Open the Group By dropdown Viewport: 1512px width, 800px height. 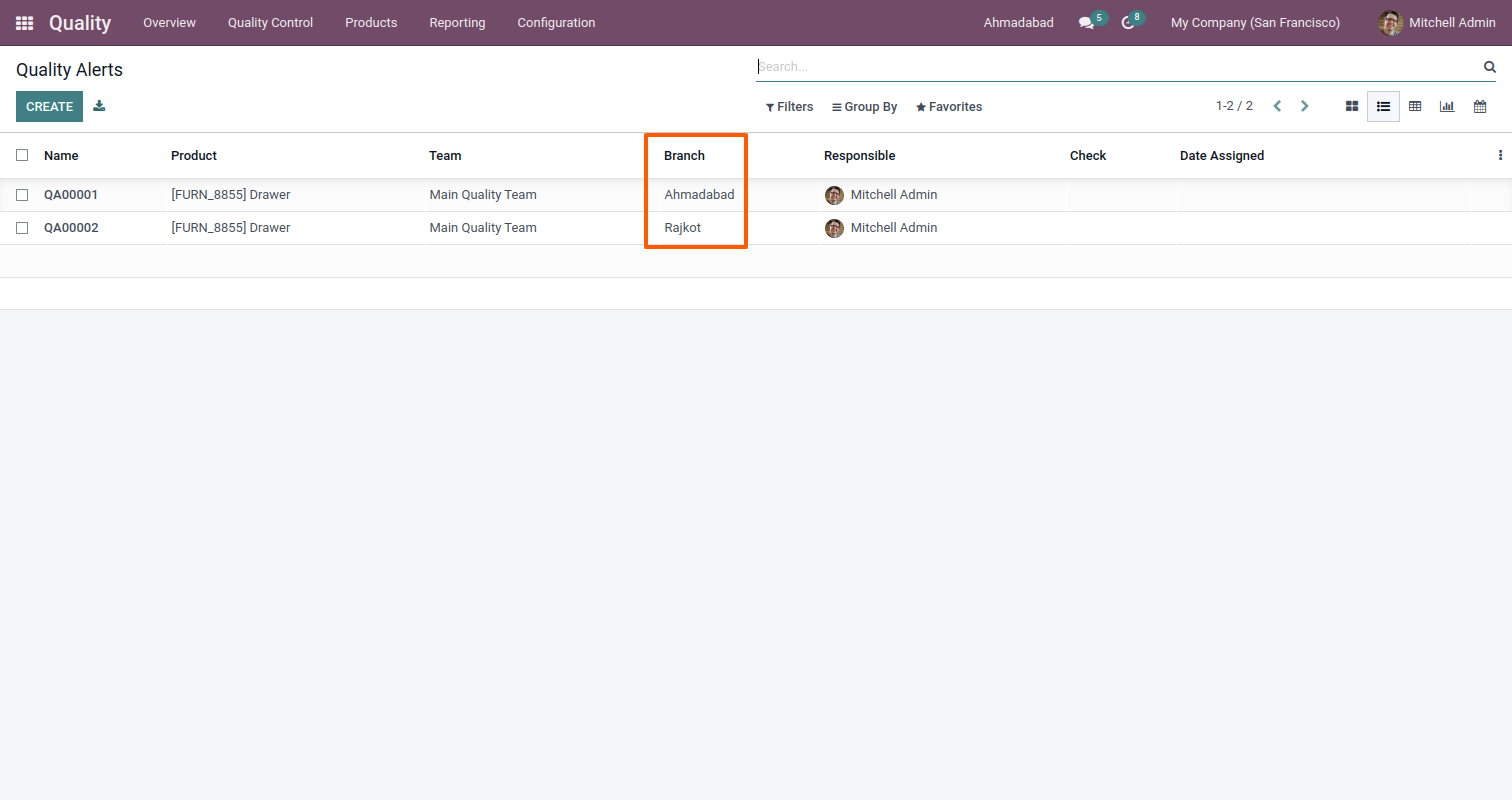(x=864, y=107)
